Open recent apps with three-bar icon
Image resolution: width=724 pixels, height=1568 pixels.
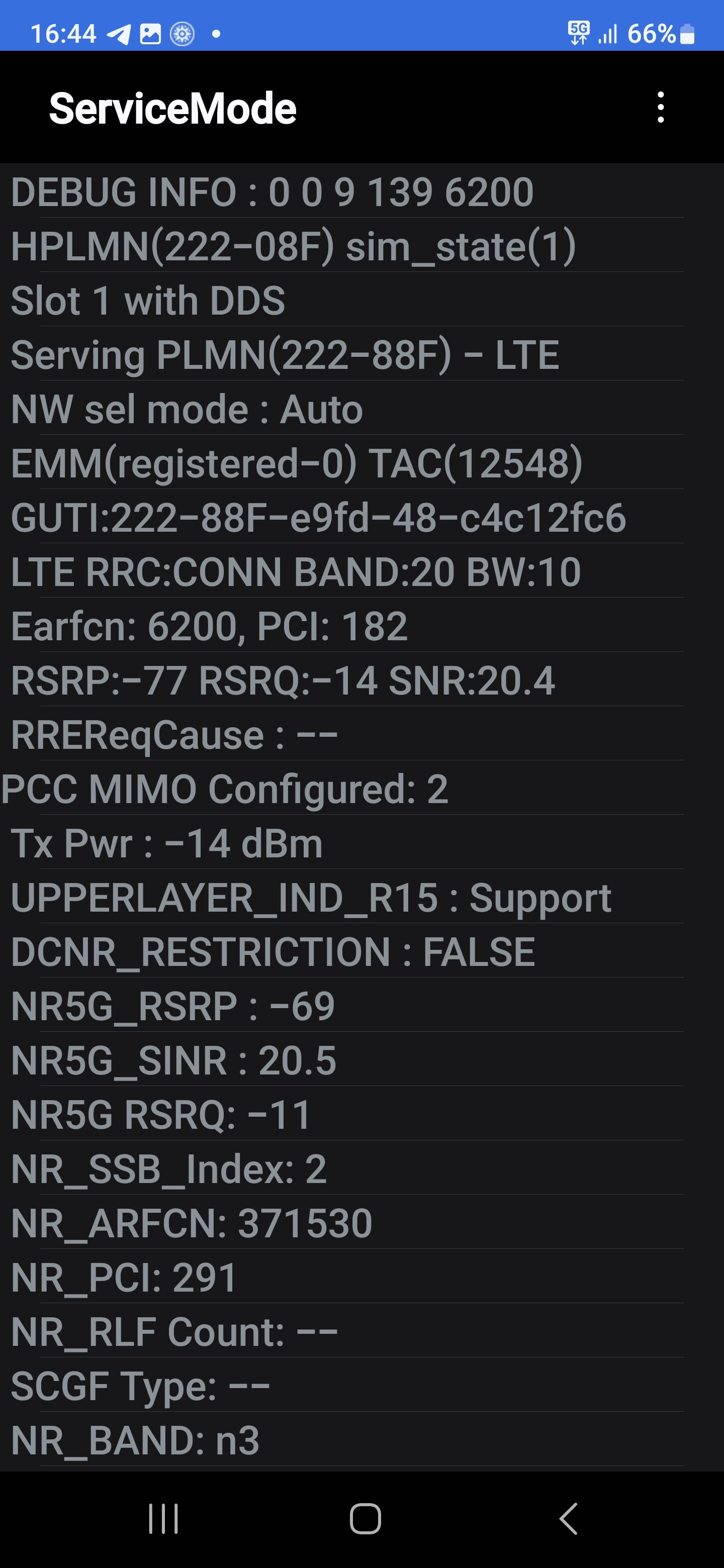point(163,1518)
